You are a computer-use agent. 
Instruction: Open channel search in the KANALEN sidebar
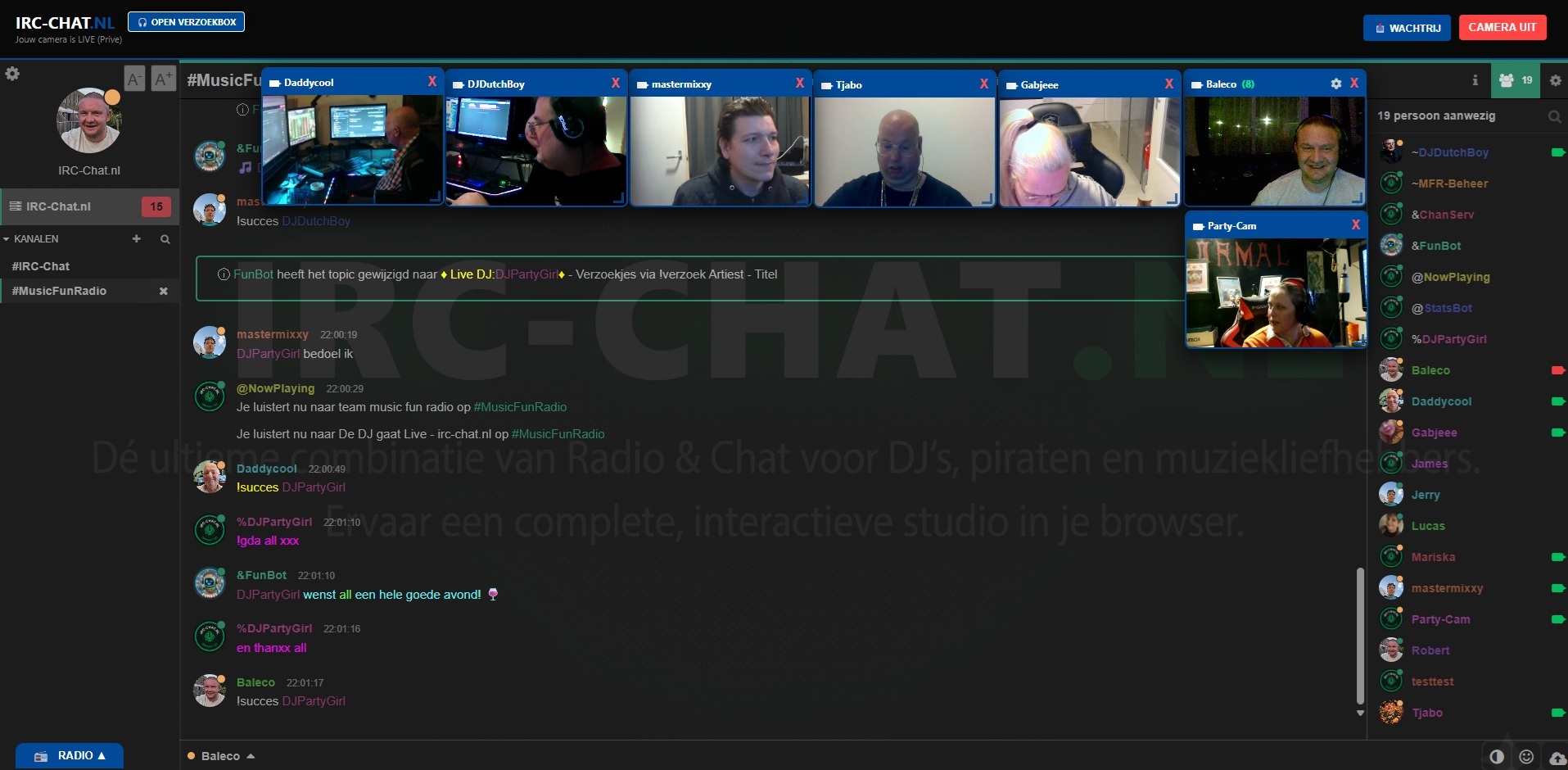point(165,239)
